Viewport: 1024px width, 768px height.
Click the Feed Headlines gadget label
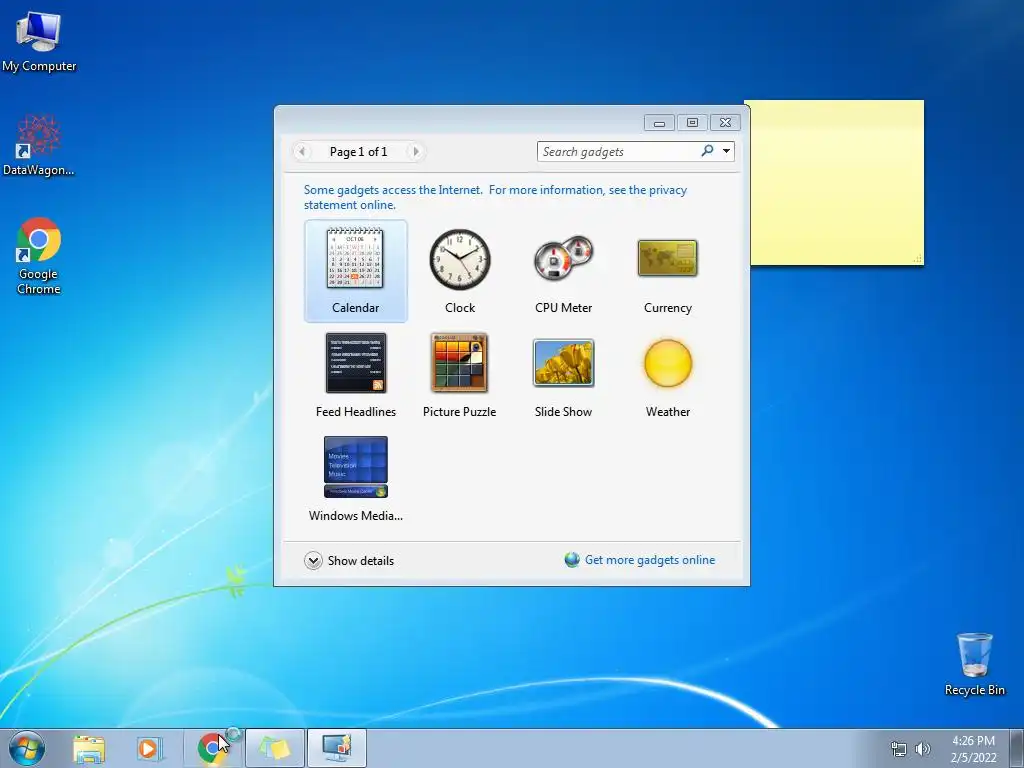tap(356, 411)
